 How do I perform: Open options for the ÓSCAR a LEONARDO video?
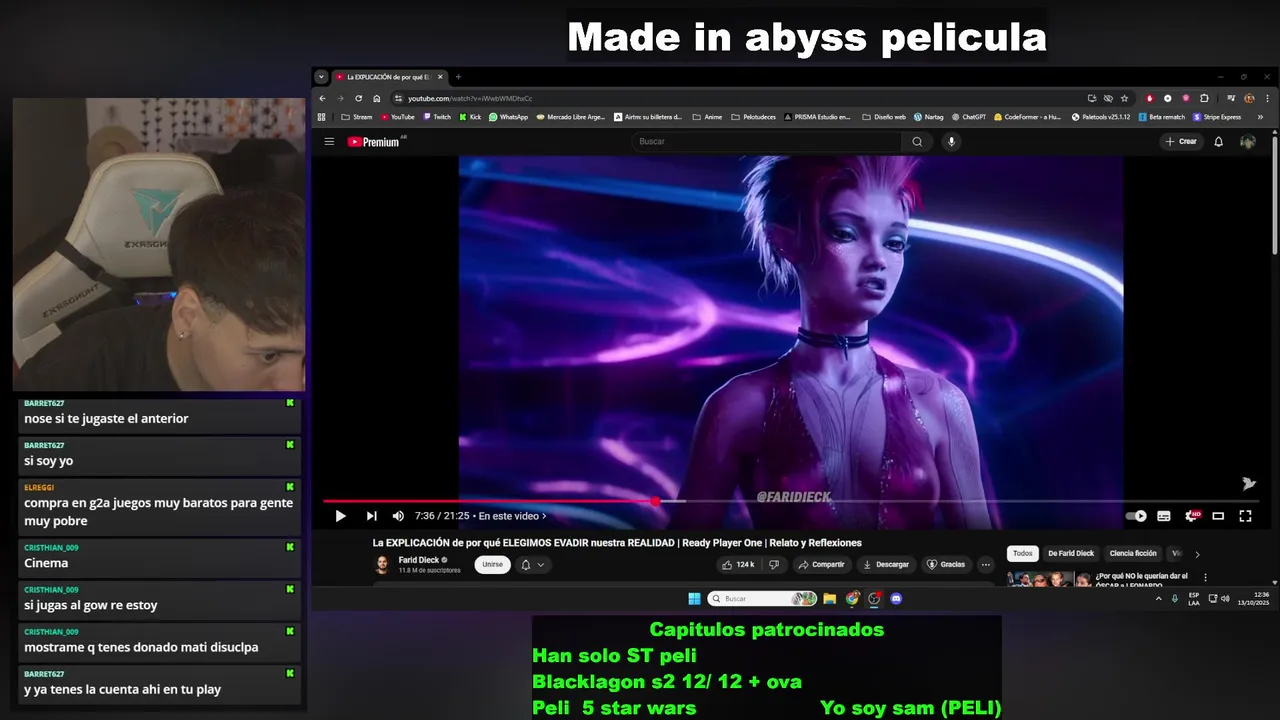pos(1205,577)
